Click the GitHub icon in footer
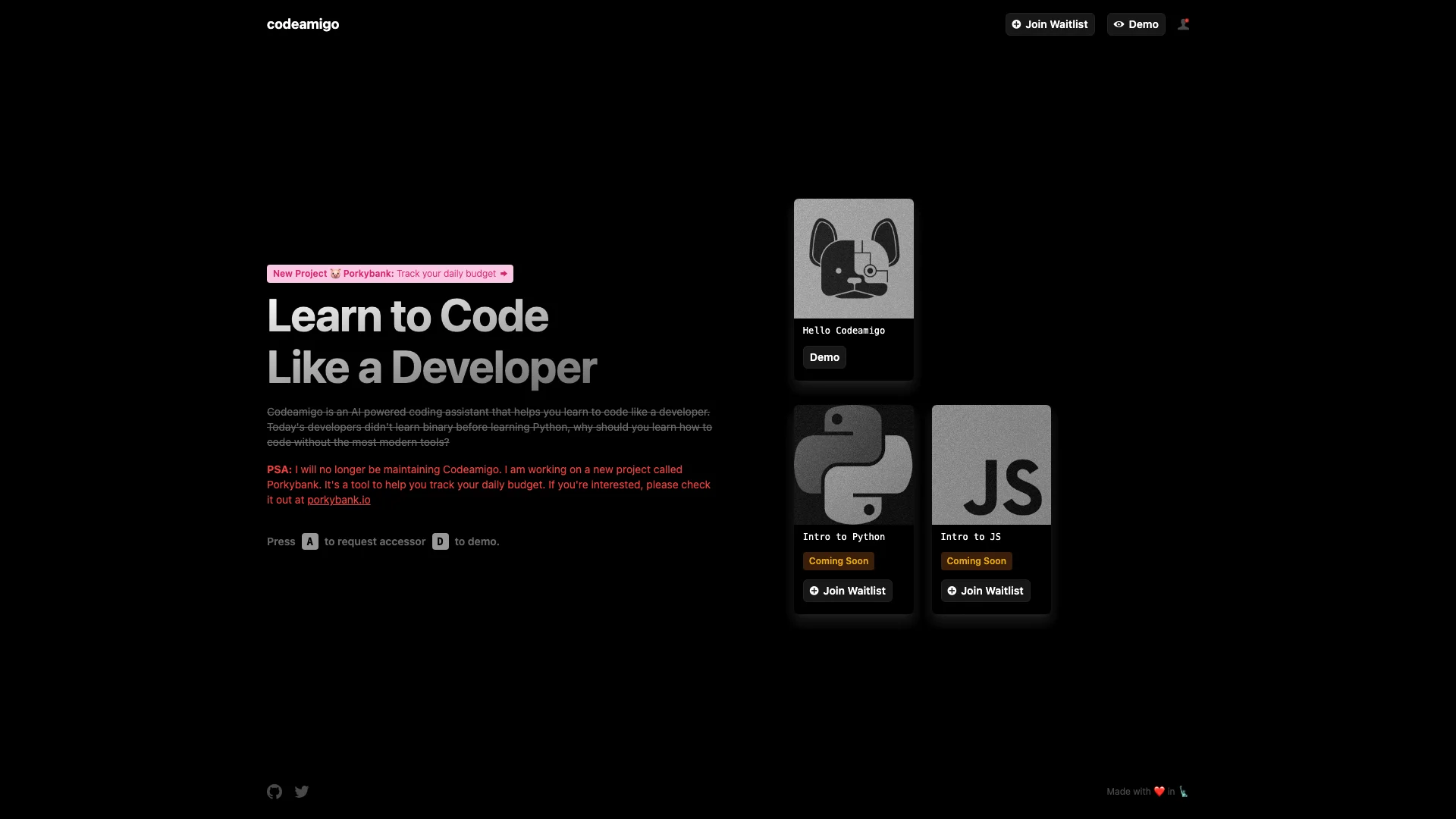The width and height of the screenshot is (1456, 819). click(275, 791)
